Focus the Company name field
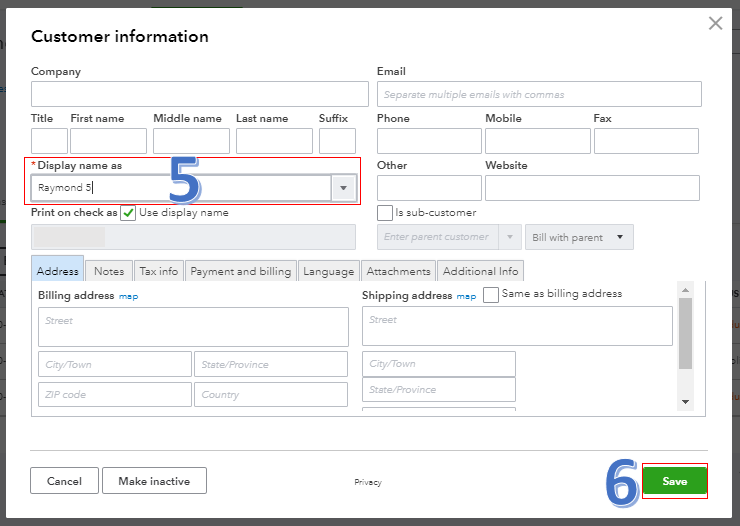 pos(200,94)
